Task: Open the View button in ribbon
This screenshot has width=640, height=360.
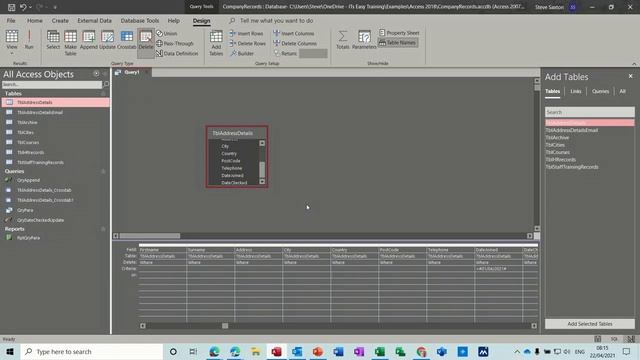Action: click(x=12, y=41)
